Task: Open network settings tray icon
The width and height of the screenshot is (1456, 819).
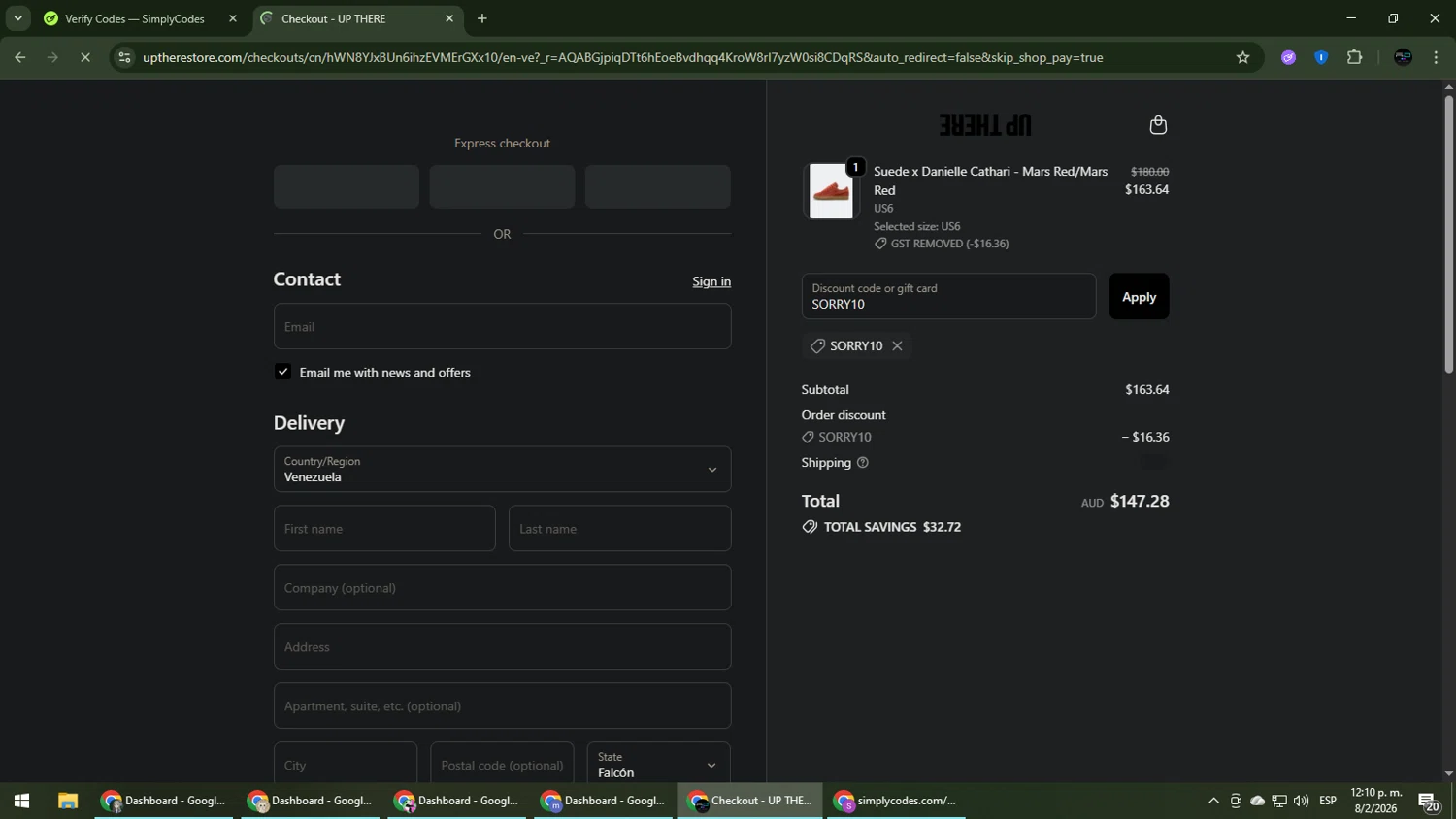Action: pyautogui.click(x=1279, y=801)
